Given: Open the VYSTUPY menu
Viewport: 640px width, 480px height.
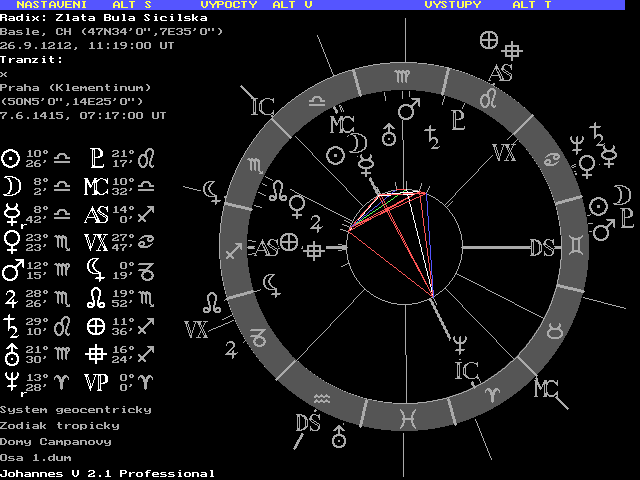Looking at the screenshot, I should click(453, 5).
